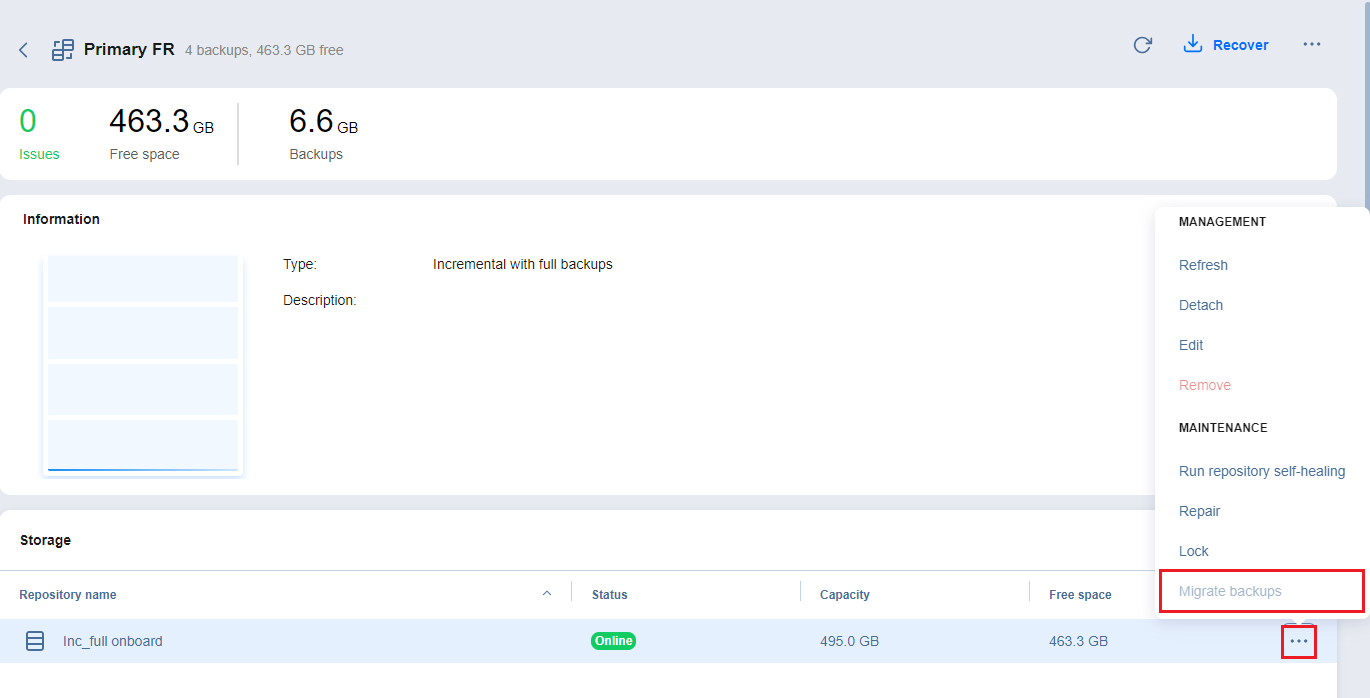Click the Online status badge
Viewport: 1370px width, 698px height.
[613, 641]
